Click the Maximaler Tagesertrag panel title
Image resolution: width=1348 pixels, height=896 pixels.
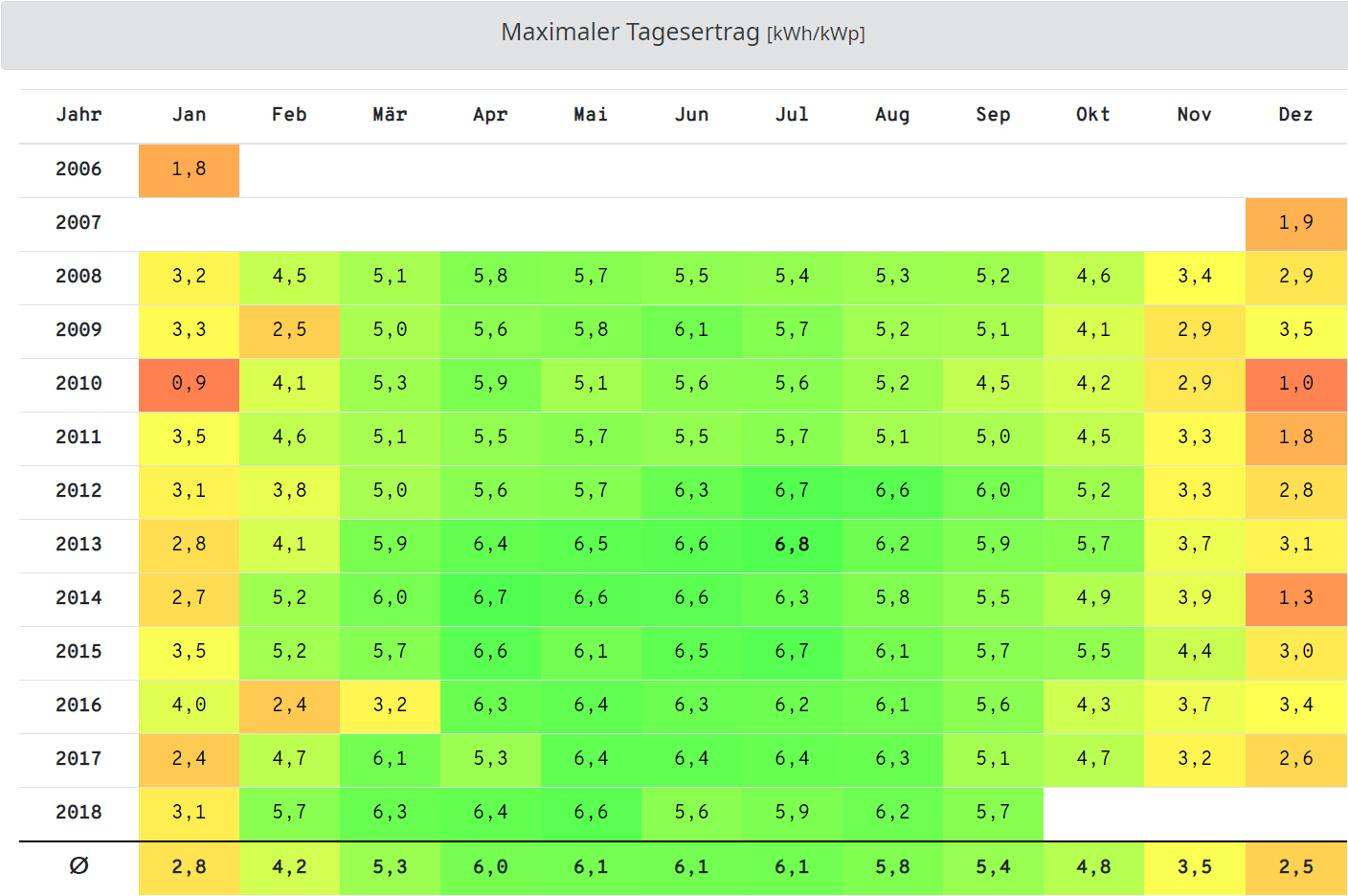click(682, 33)
